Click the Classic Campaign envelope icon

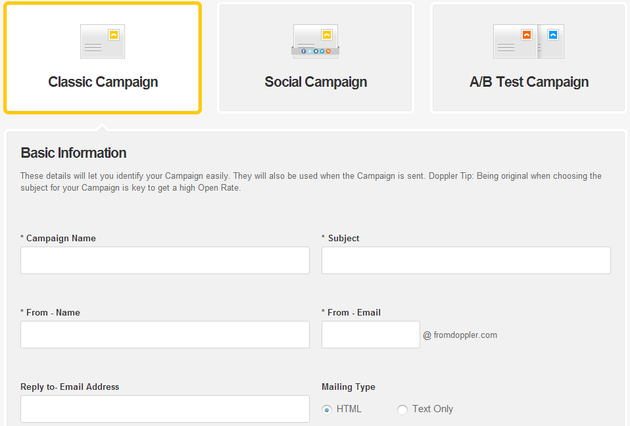[102, 41]
